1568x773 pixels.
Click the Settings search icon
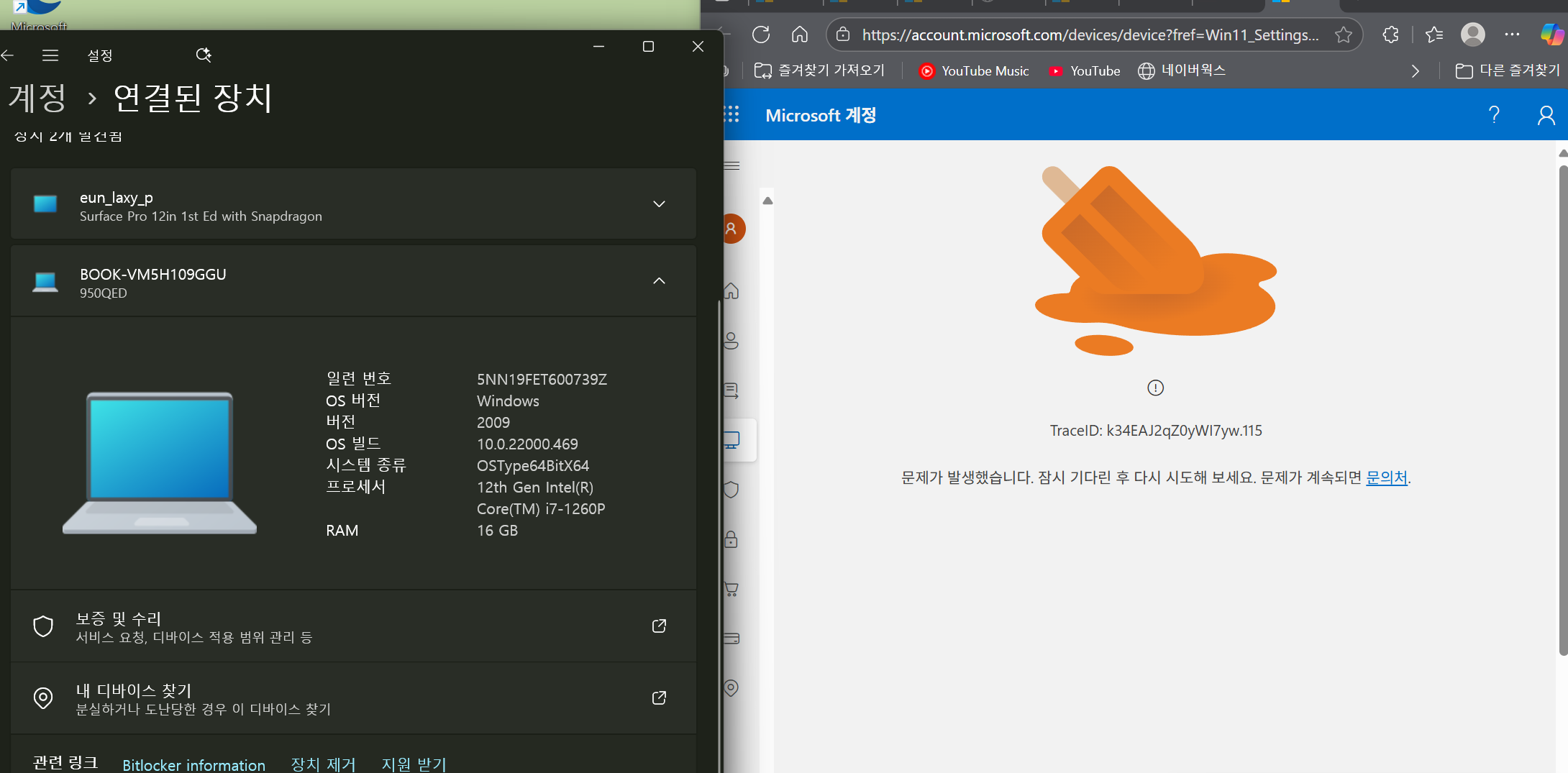coord(204,55)
